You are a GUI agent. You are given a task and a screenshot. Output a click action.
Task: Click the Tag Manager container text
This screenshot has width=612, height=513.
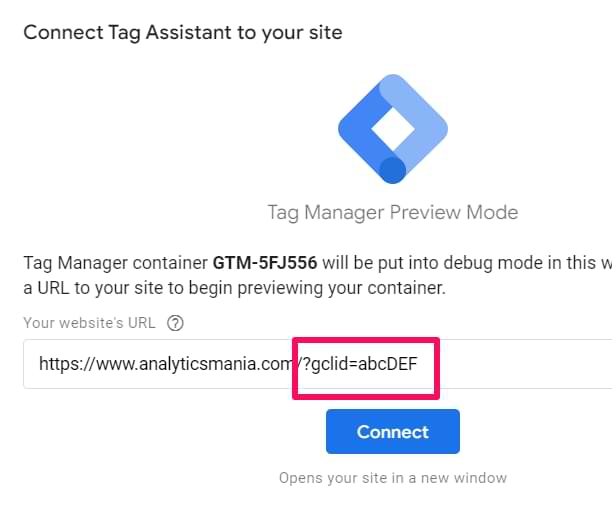116,263
